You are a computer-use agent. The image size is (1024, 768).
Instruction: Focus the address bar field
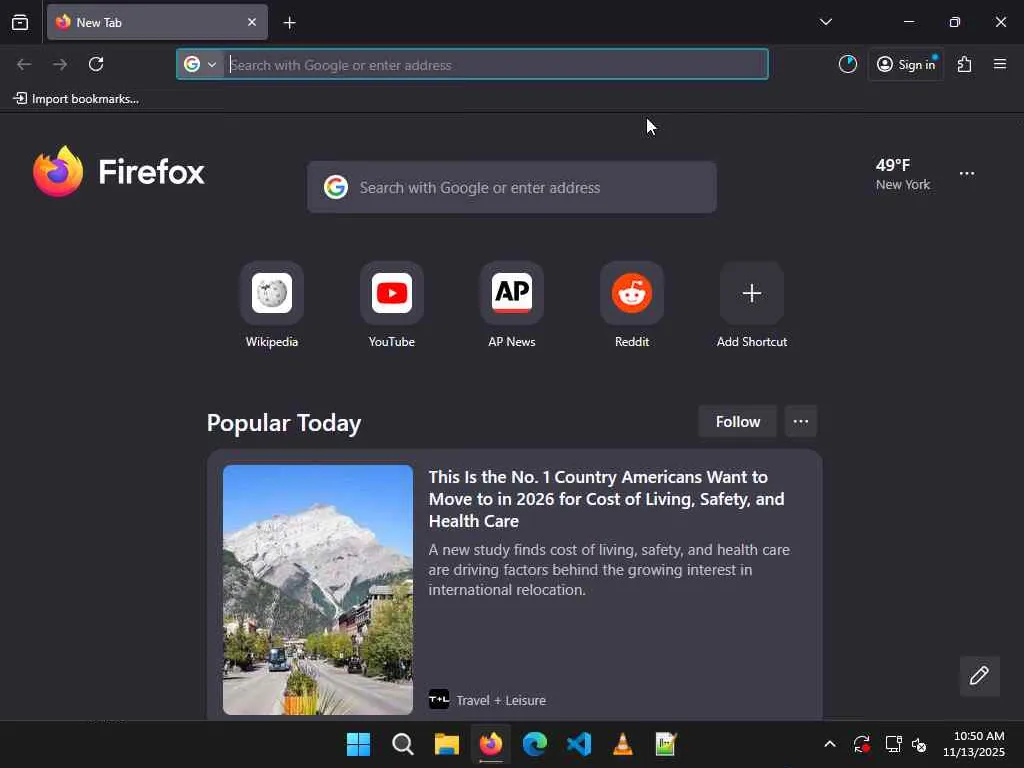pos(472,64)
